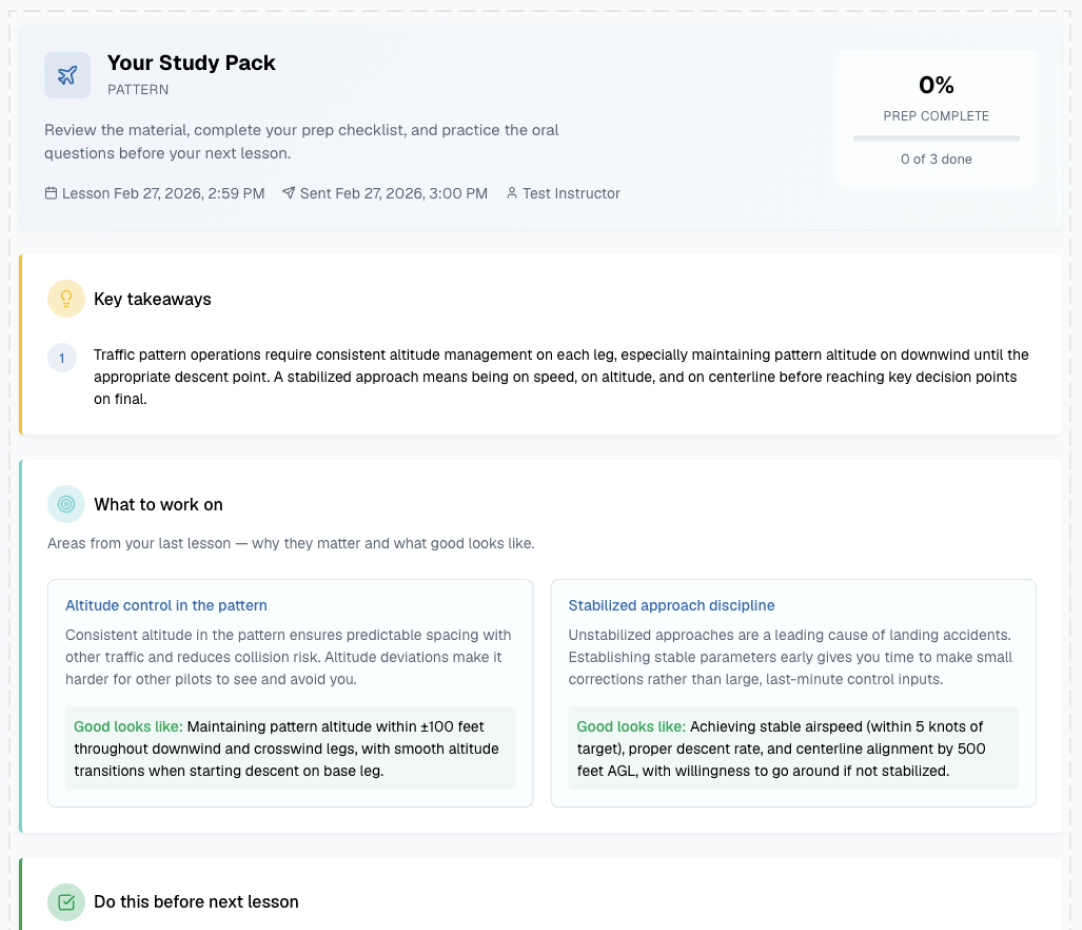The image size is (1082, 930).
Task: Click the Prep Complete progress bar
Action: [936, 138]
